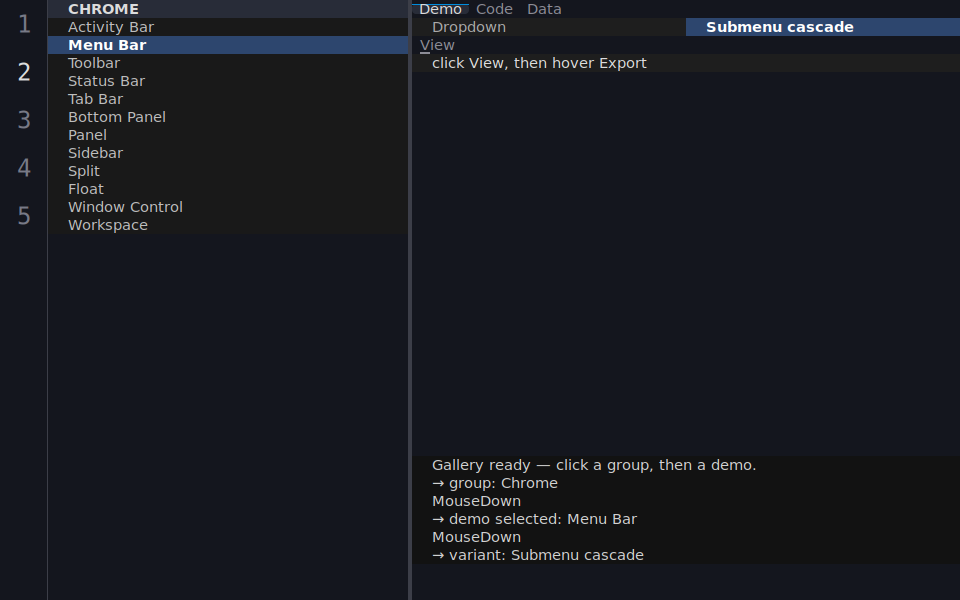This screenshot has width=960, height=600.
Task: Pick the Panel demo entry
Action: pyautogui.click(x=228, y=135)
